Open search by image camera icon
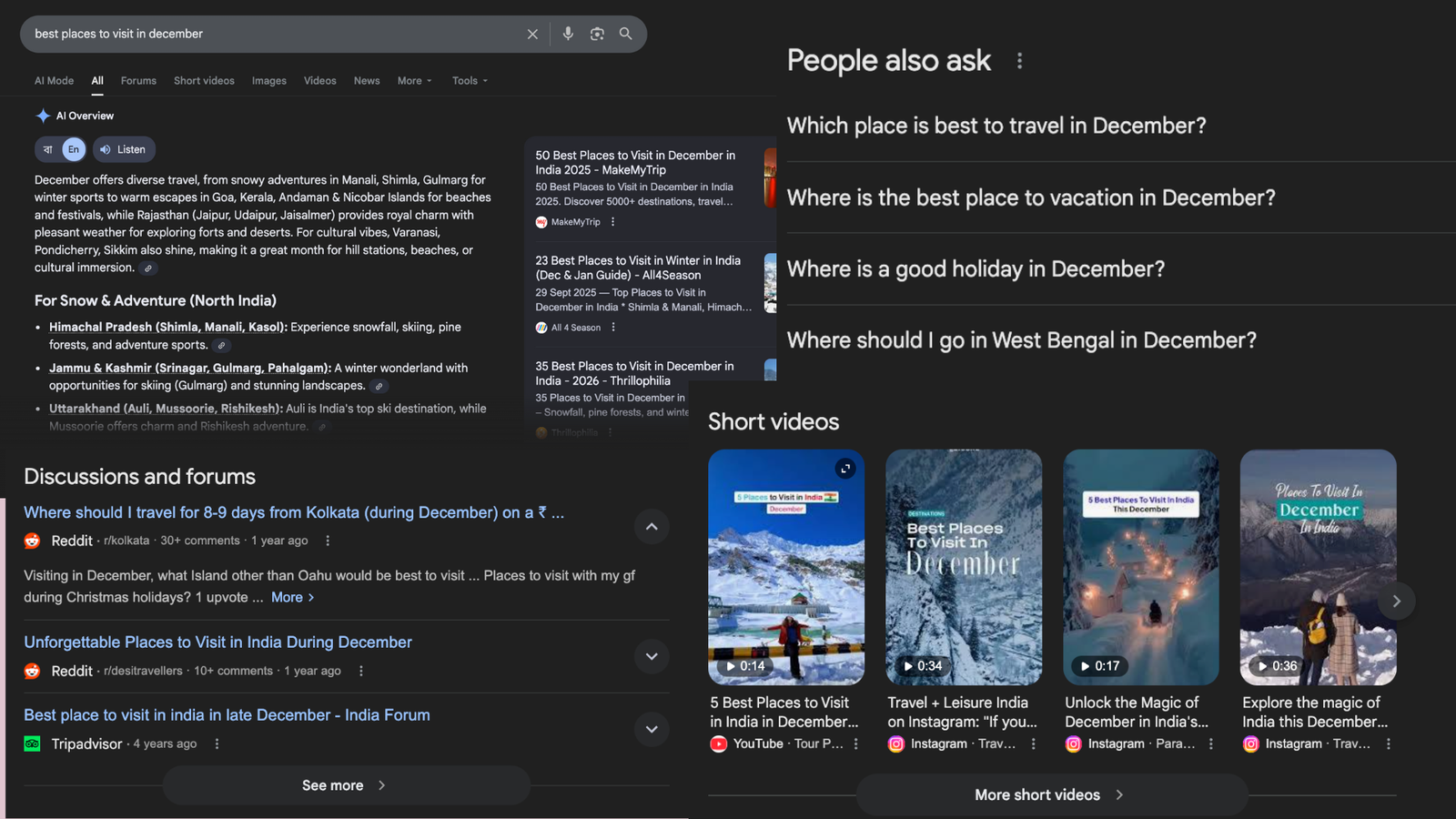 [x=597, y=34]
